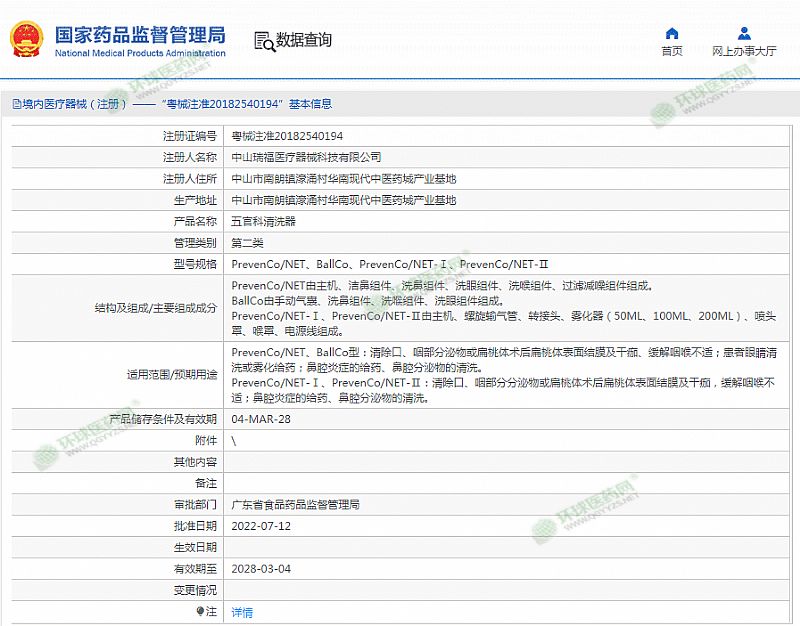Screen dimensions: 800x626
Task: Click the 网上办事大厅 person icon
Action: coord(744,34)
